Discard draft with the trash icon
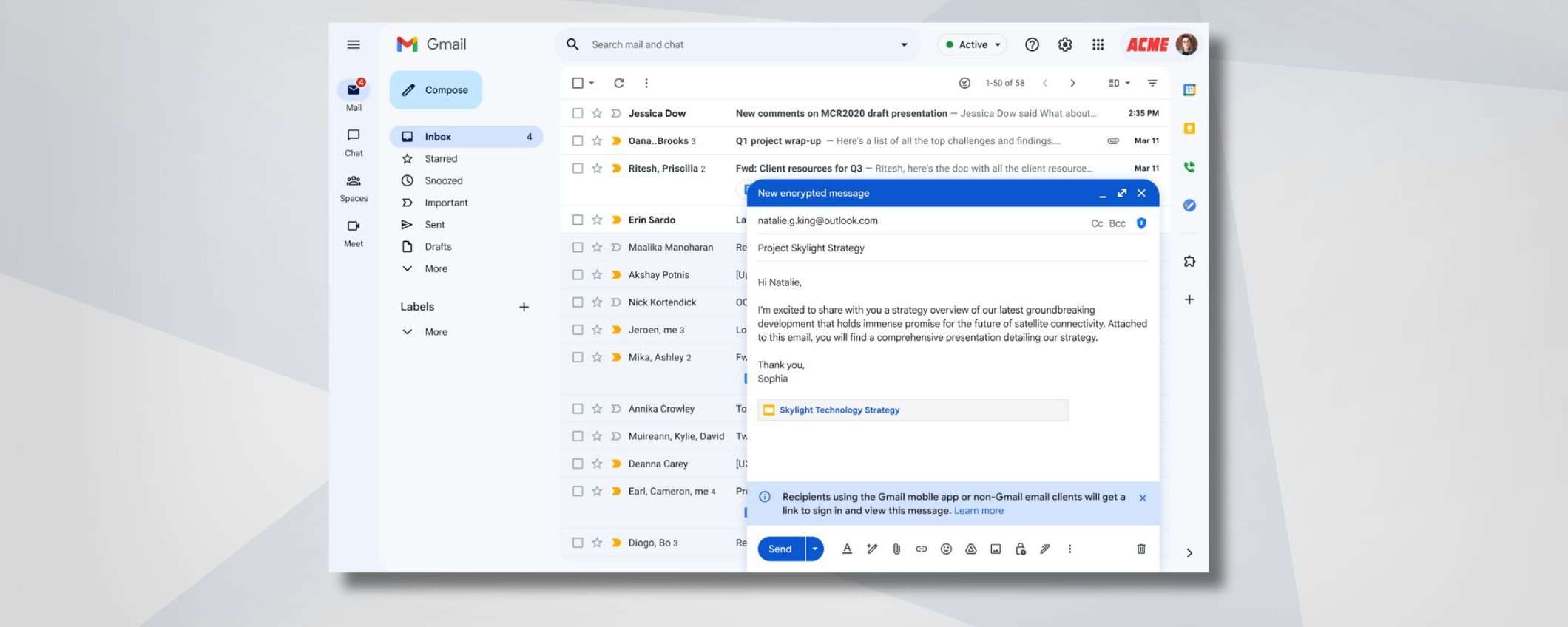 (1141, 549)
